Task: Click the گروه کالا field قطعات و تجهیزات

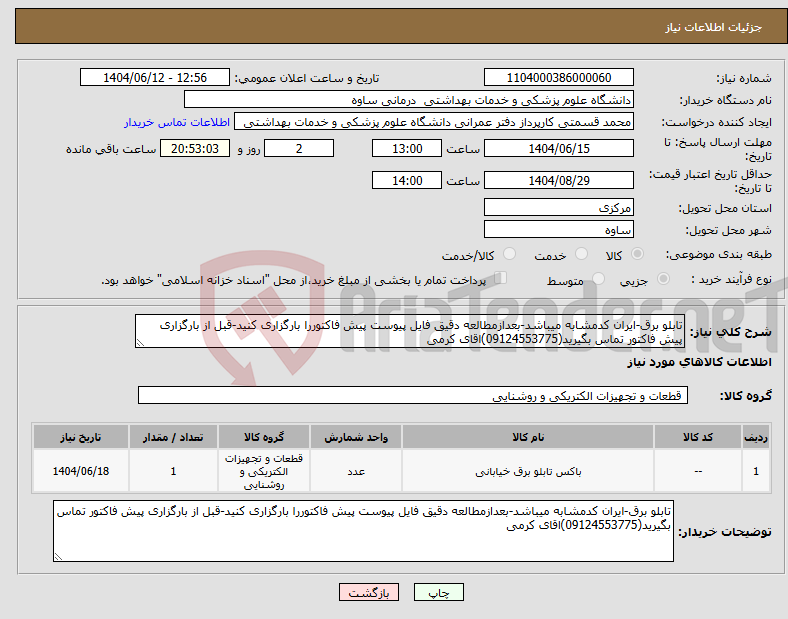Action: (x=413, y=395)
